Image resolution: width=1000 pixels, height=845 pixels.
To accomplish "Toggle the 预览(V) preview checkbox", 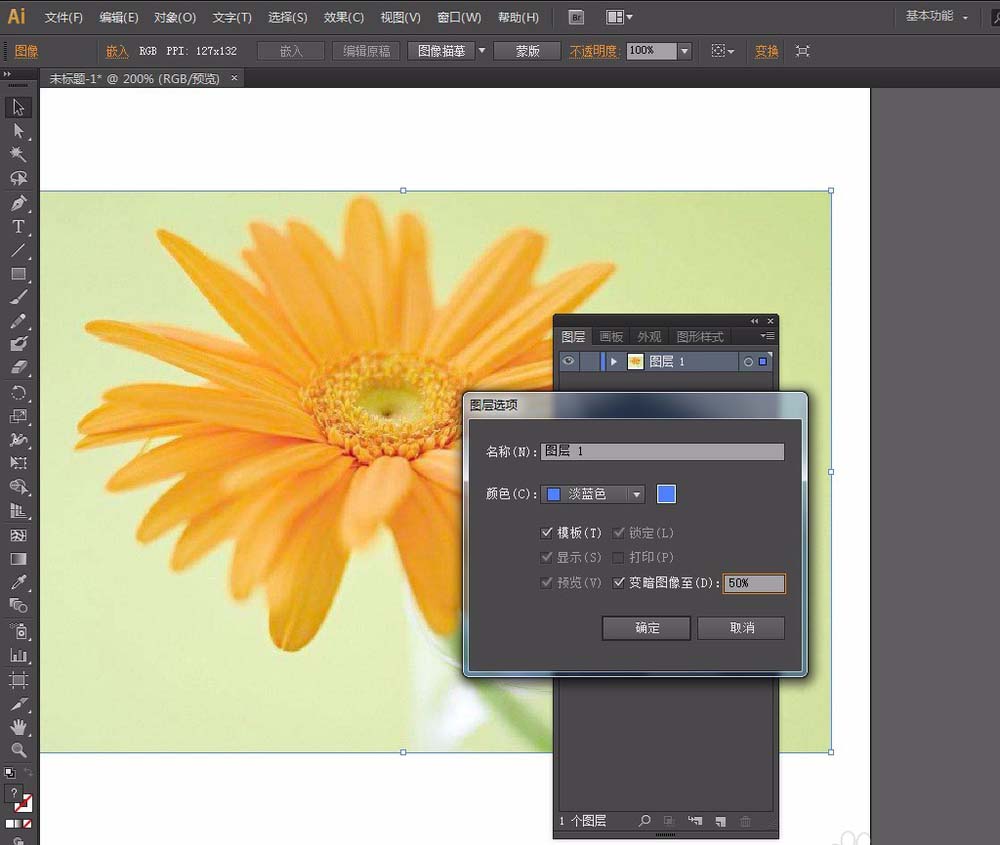I will [546, 582].
